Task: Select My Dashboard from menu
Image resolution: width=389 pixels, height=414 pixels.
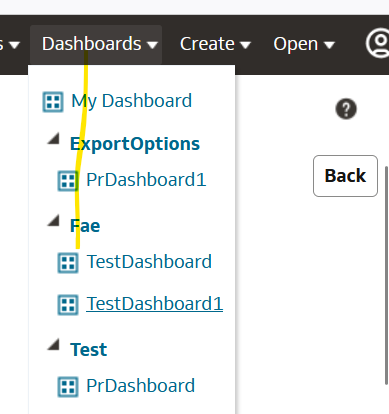Action: tap(132, 101)
